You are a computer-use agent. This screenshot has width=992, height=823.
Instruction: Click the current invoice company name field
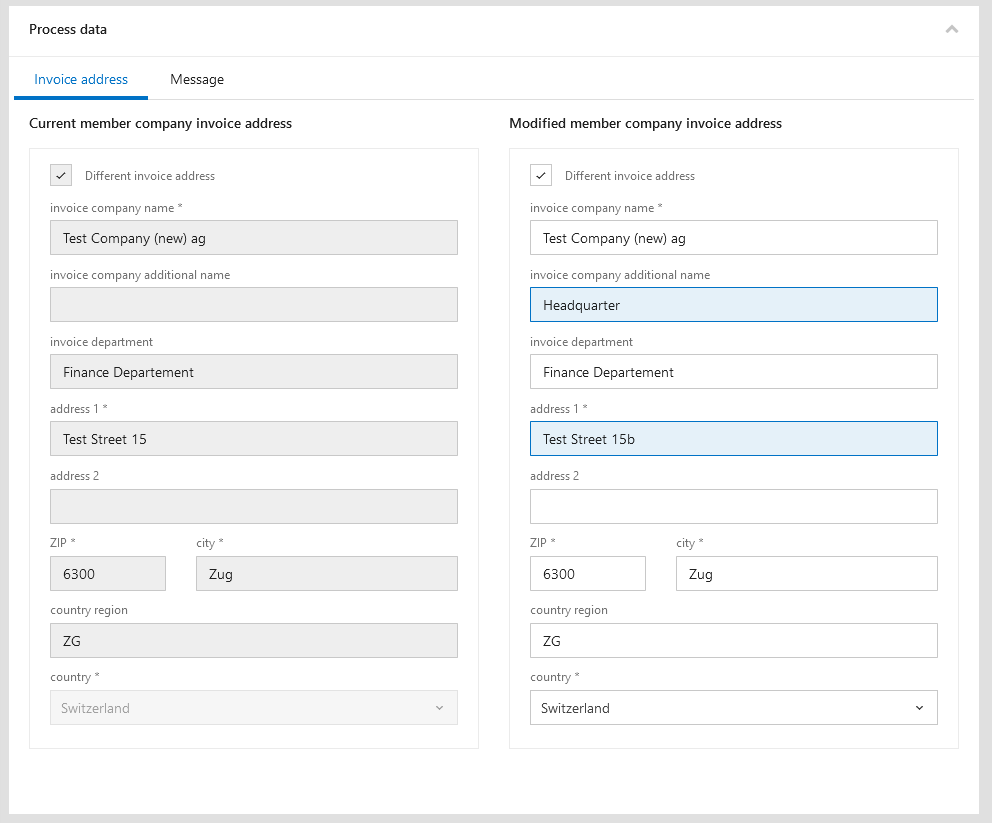coord(253,238)
